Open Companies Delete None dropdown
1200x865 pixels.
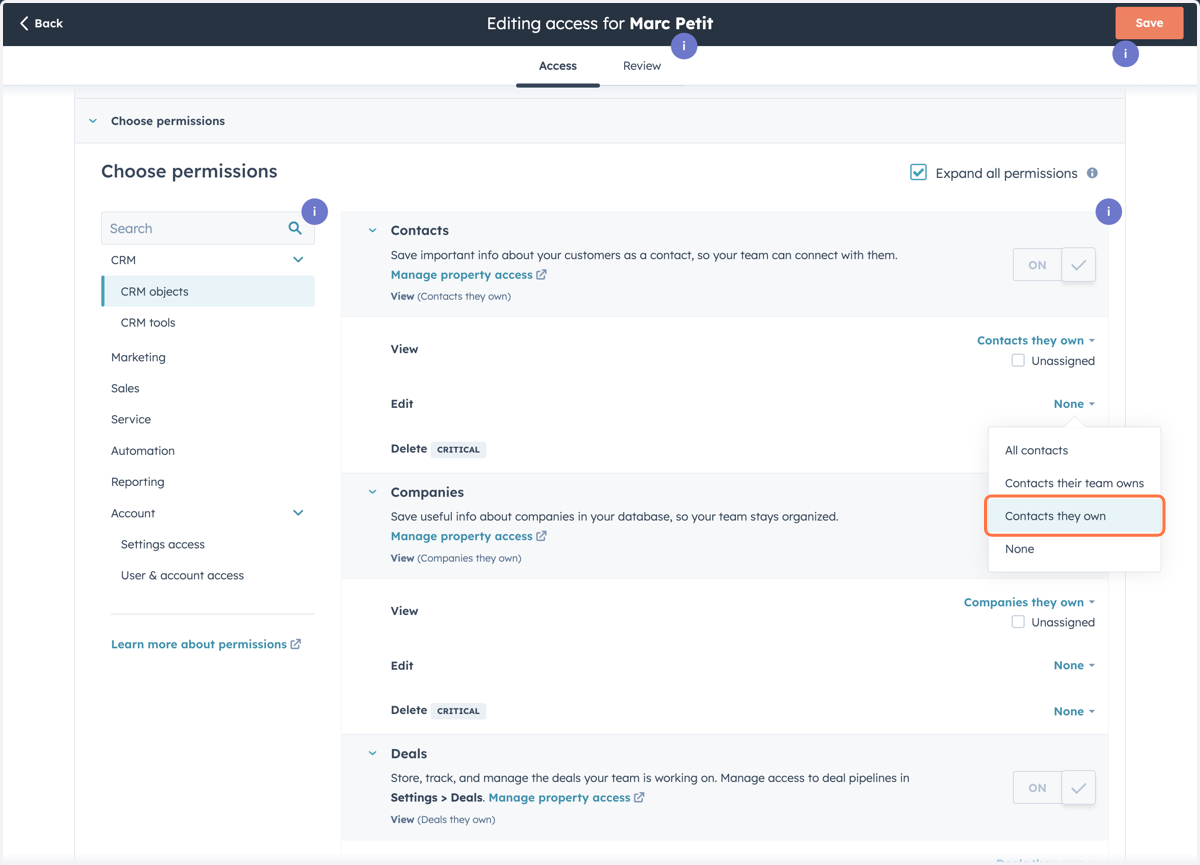1074,711
